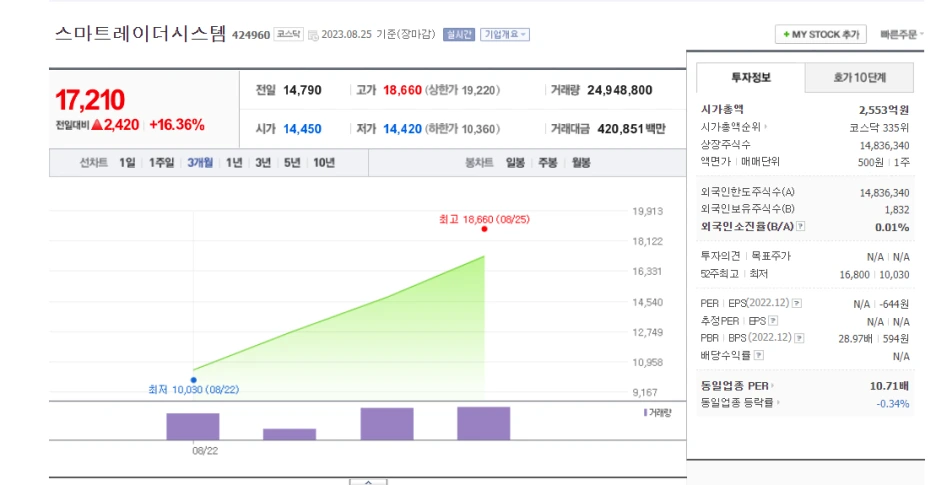
Task: Click the 거래량 value 24,948,800
Action: tap(620, 90)
